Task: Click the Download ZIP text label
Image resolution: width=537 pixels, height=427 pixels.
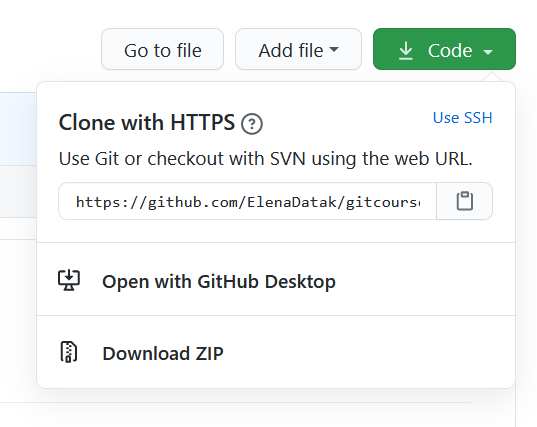Action: pyautogui.click(x=163, y=353)
